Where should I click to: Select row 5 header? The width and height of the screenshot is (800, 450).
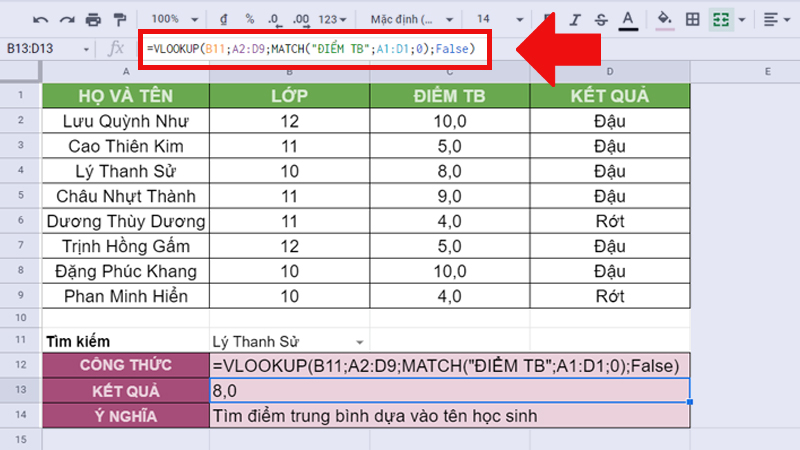point(20,195)
